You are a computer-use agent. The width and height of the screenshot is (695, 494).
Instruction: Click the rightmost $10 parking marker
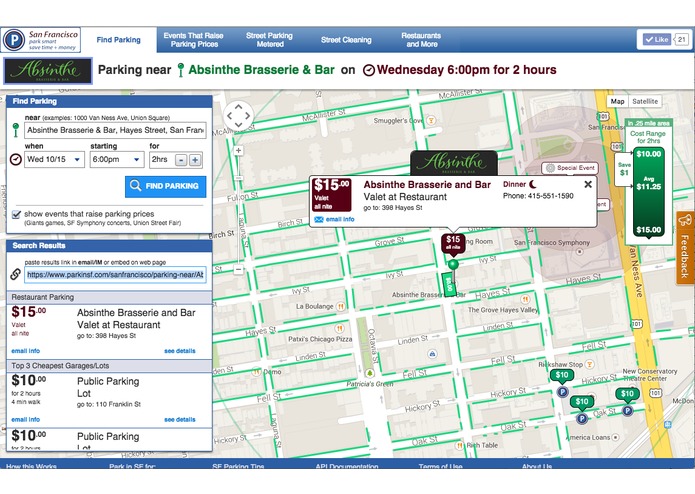point(627,394)
